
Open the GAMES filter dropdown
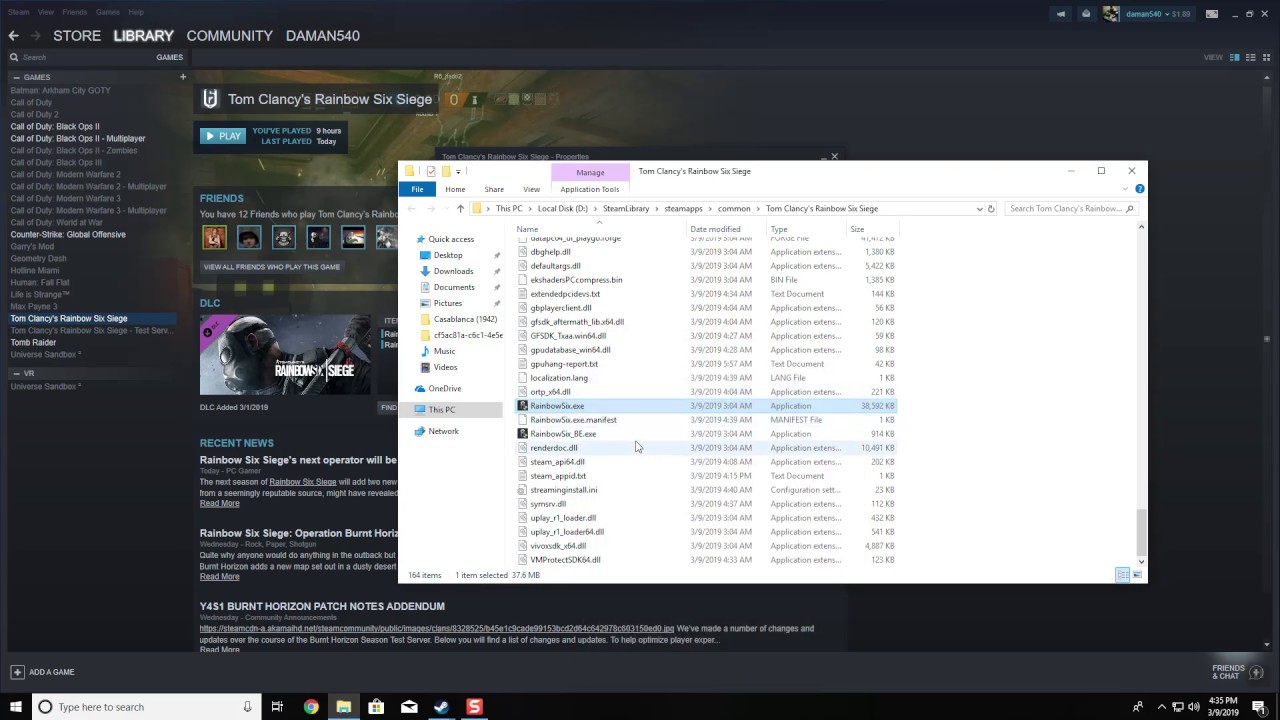[x=169, y=57]
